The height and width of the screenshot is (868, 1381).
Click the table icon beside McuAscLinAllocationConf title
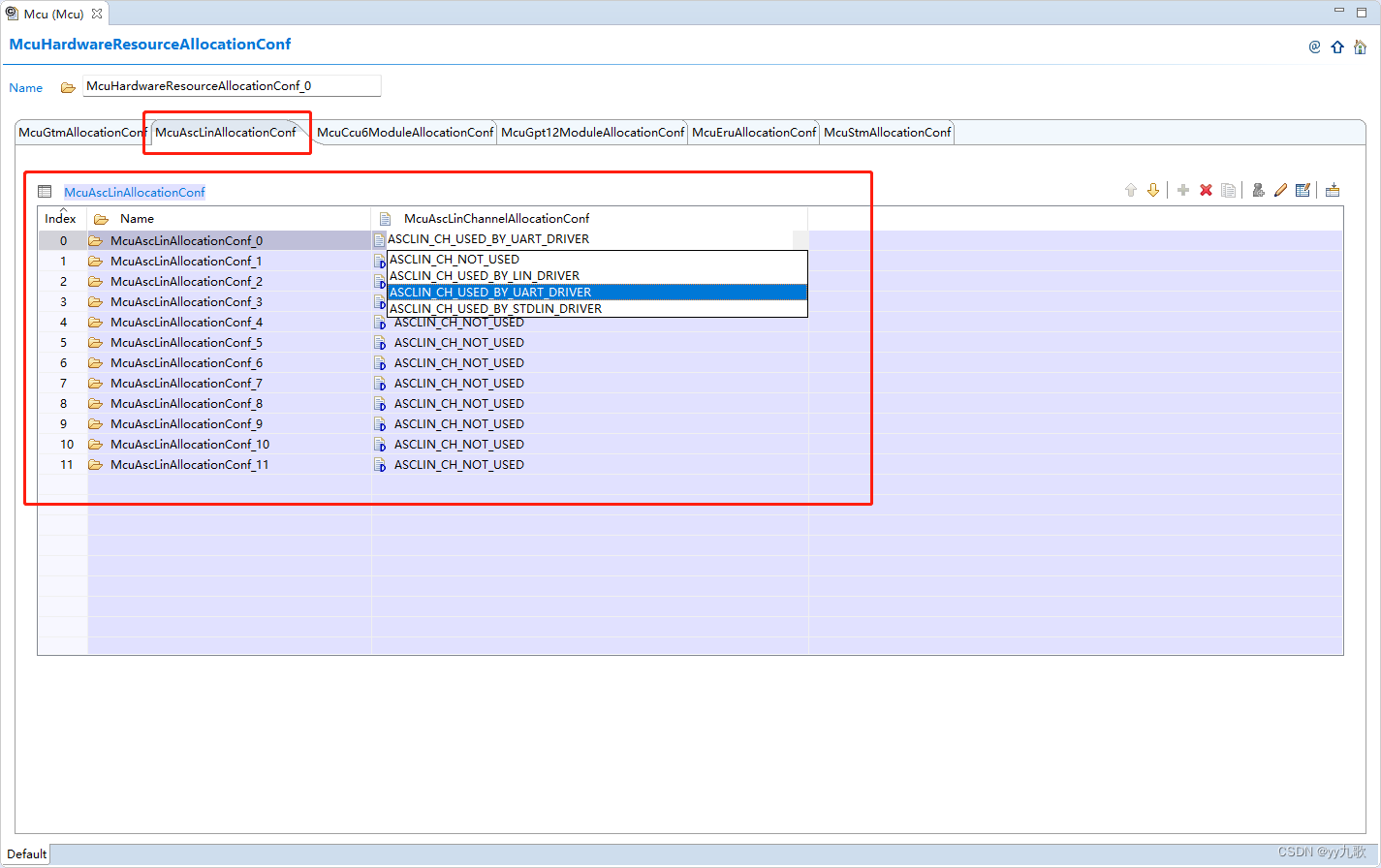45,192
